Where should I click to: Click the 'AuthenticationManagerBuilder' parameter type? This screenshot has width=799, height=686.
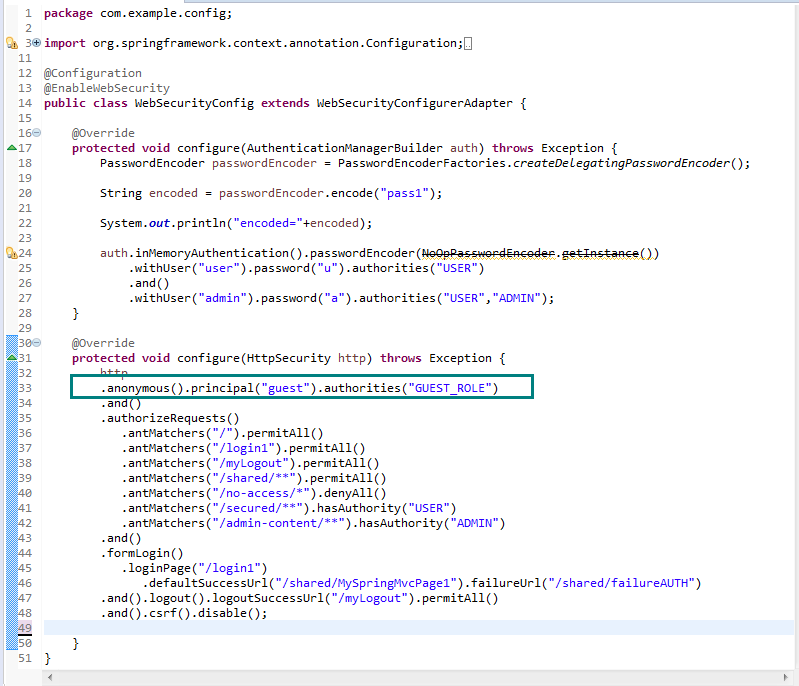(x=345, y=148)
